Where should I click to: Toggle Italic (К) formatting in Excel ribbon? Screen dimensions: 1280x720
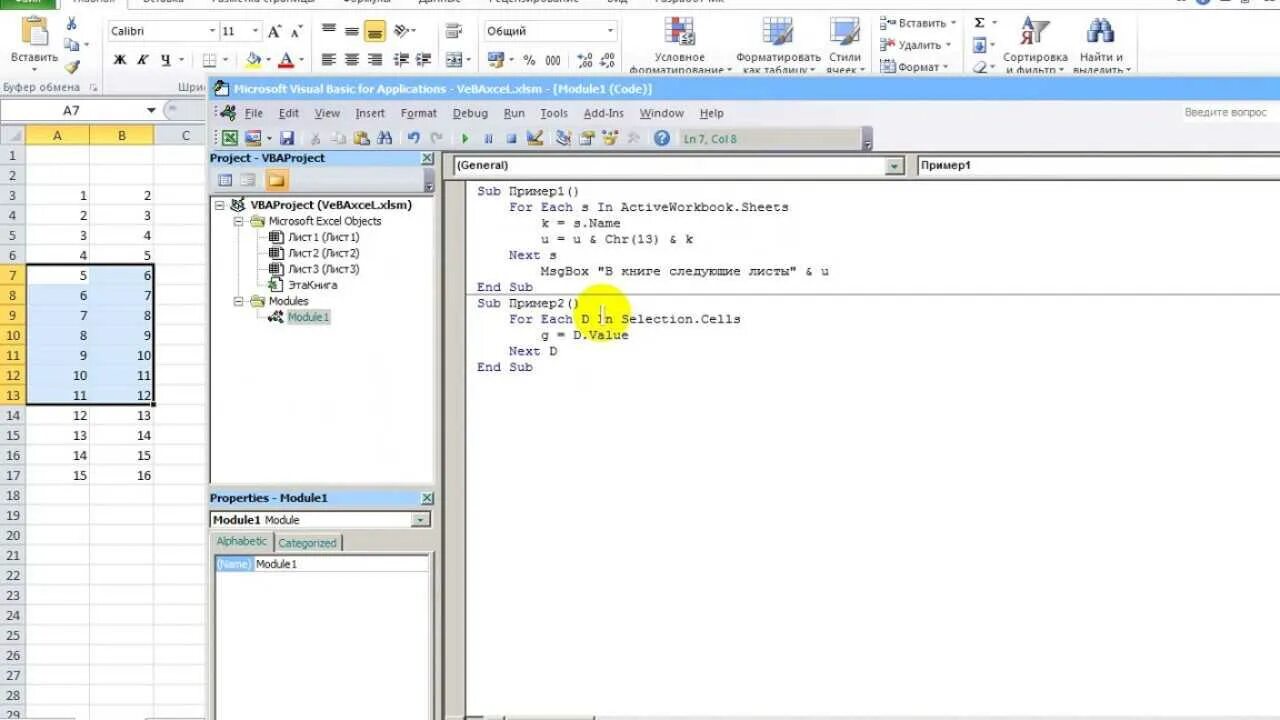(143, 60)
